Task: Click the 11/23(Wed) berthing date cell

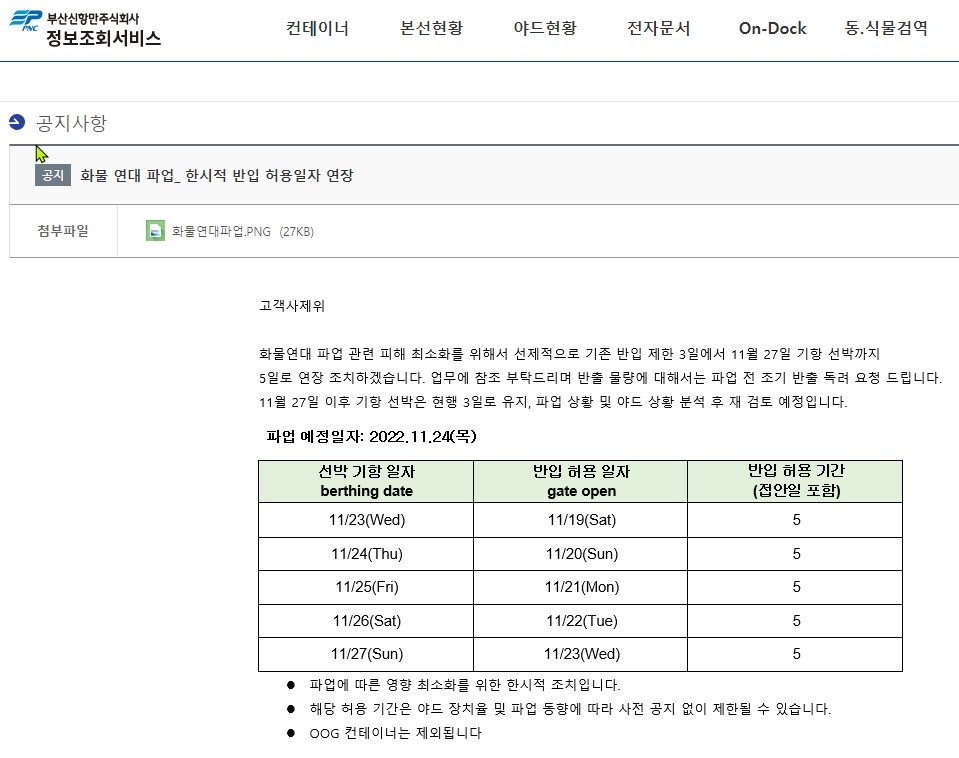Action: pyautogui.click(x=366, y=520)
